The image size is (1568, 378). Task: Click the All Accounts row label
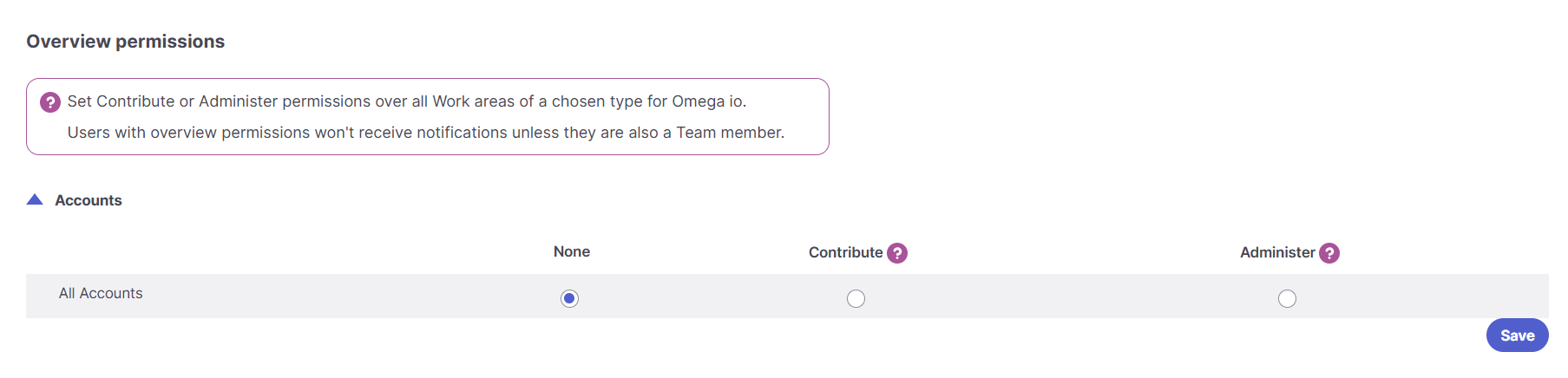101,293
